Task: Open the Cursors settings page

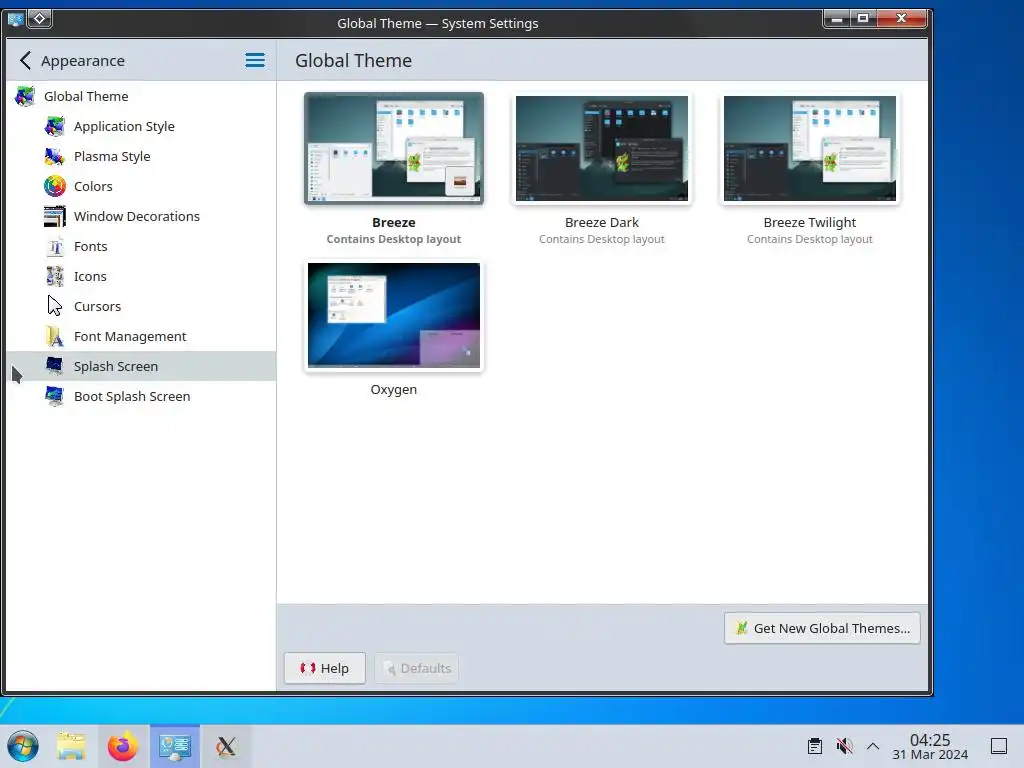Action: 140,306
